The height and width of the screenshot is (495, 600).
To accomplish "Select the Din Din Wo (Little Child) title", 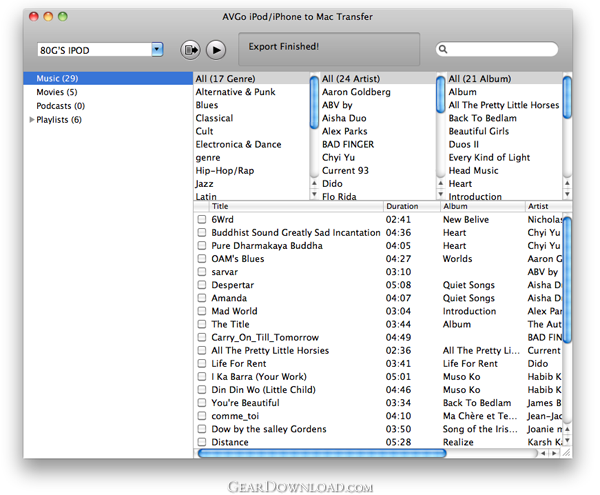I will pyautogui.click(x=263, y=390).
